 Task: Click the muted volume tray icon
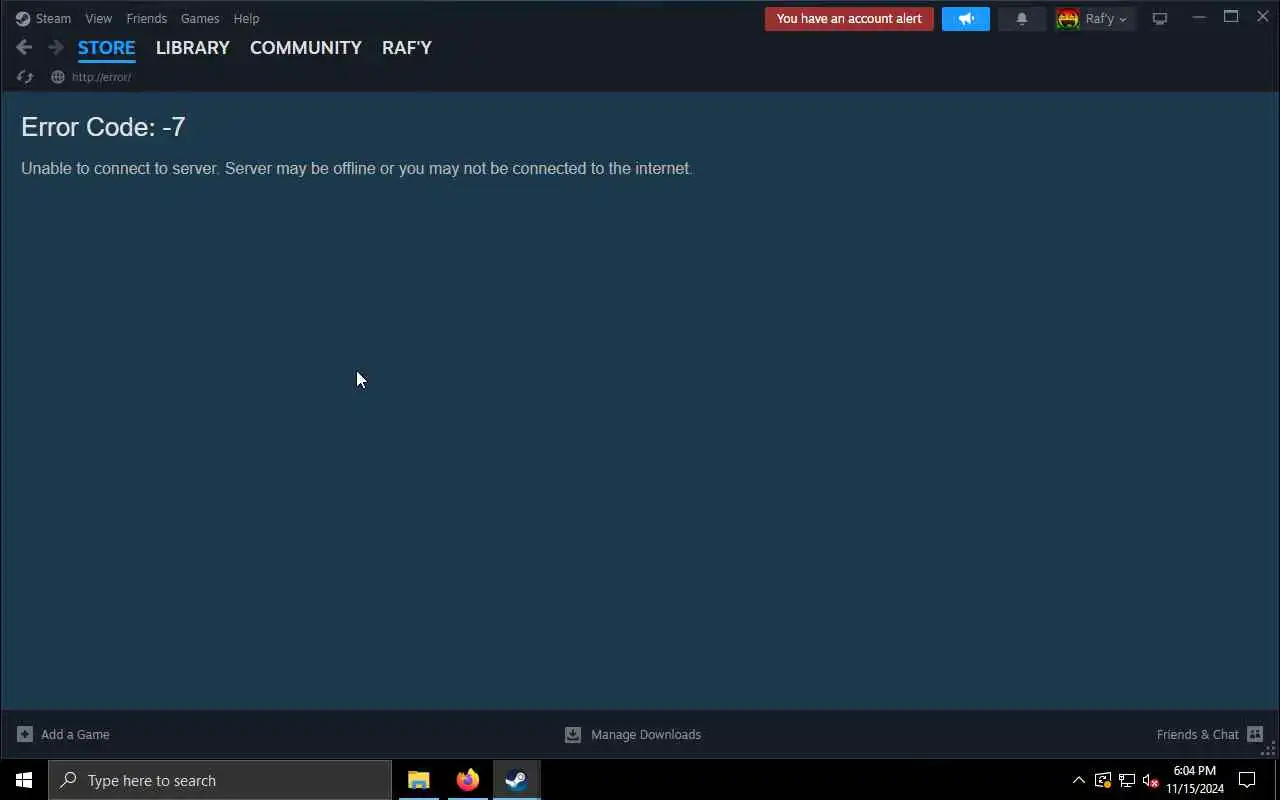1151,780
